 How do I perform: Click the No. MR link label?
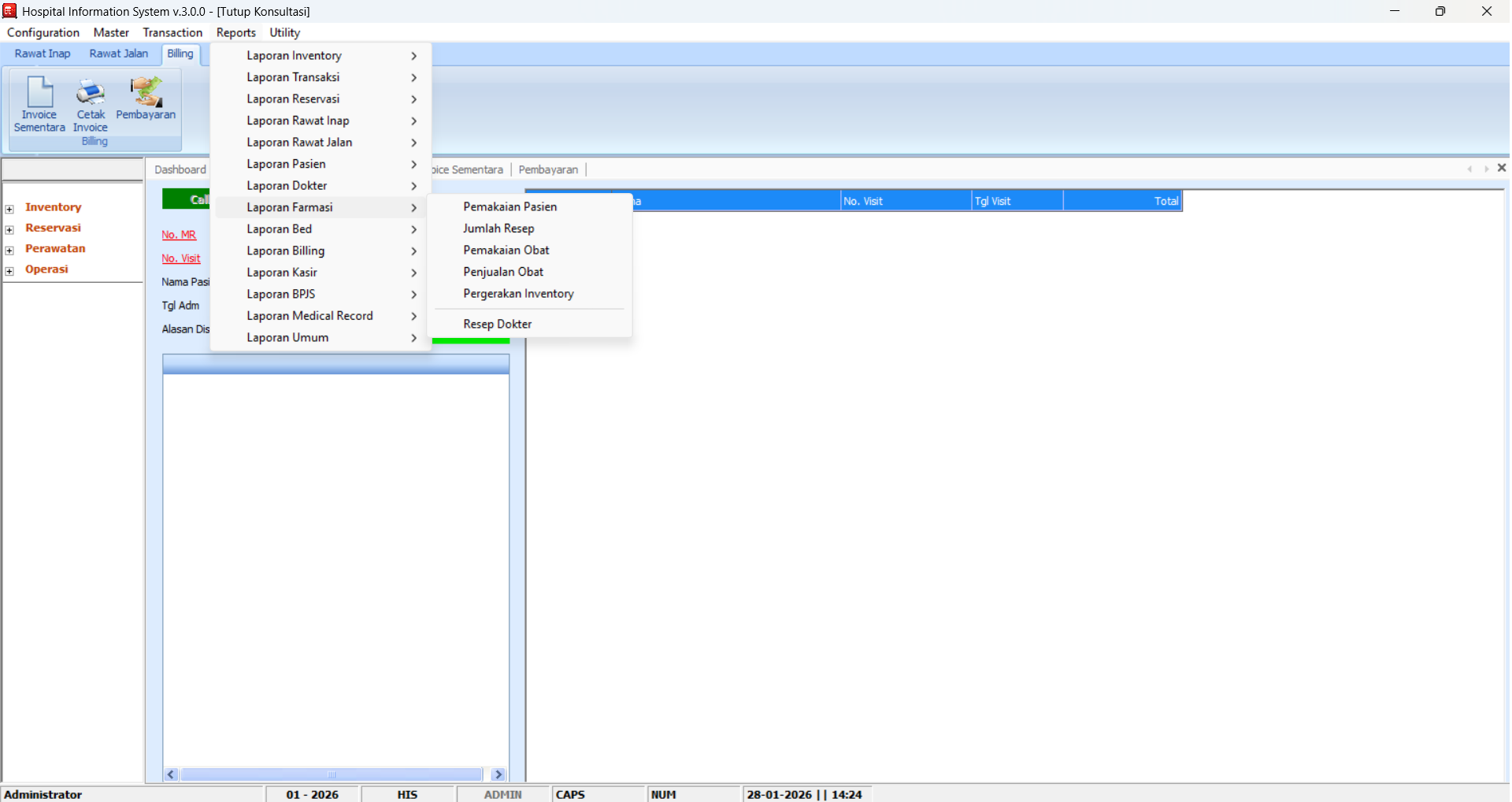pyautogui.click(x=179, y=235)
